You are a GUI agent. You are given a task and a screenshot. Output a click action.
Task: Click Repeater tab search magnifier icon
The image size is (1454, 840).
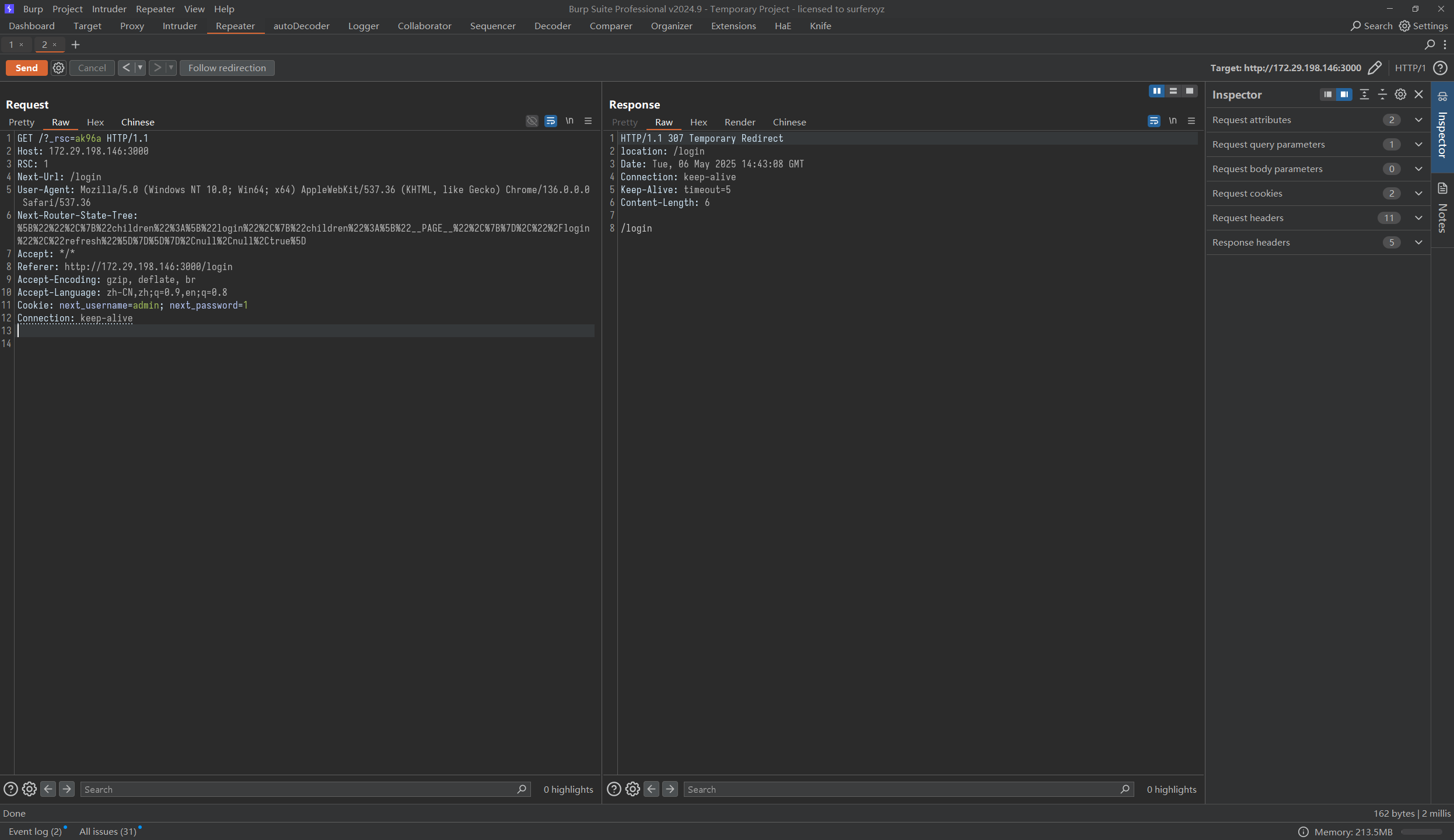tap(1429, 44)
